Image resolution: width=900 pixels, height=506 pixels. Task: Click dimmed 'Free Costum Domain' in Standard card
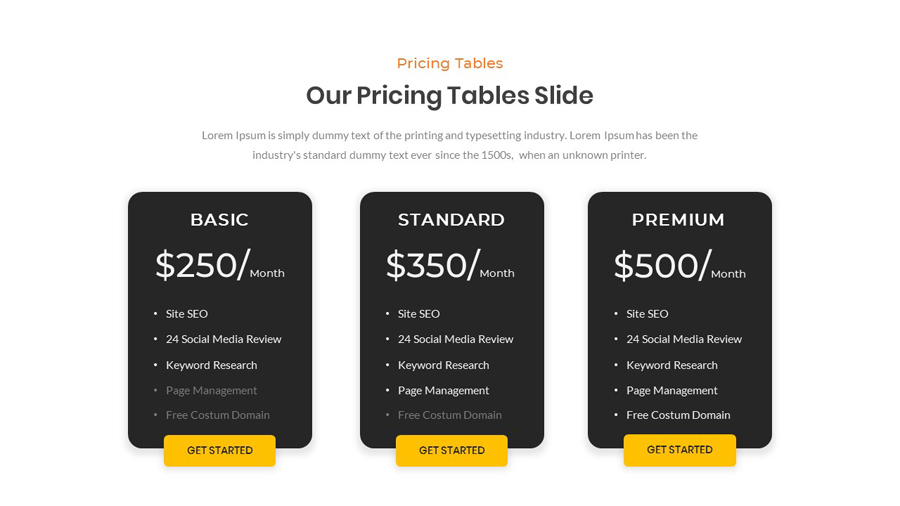pyautogui.click(x=450, y=415)
